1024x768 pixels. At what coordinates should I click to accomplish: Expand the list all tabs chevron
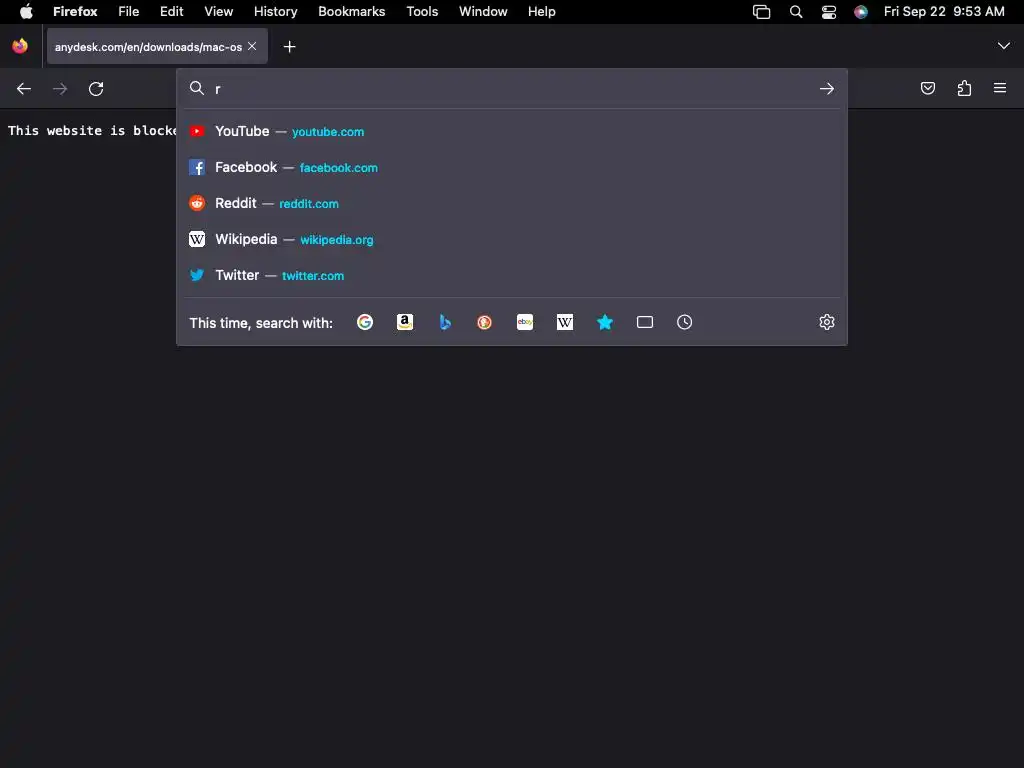[x=1004, y=46]
